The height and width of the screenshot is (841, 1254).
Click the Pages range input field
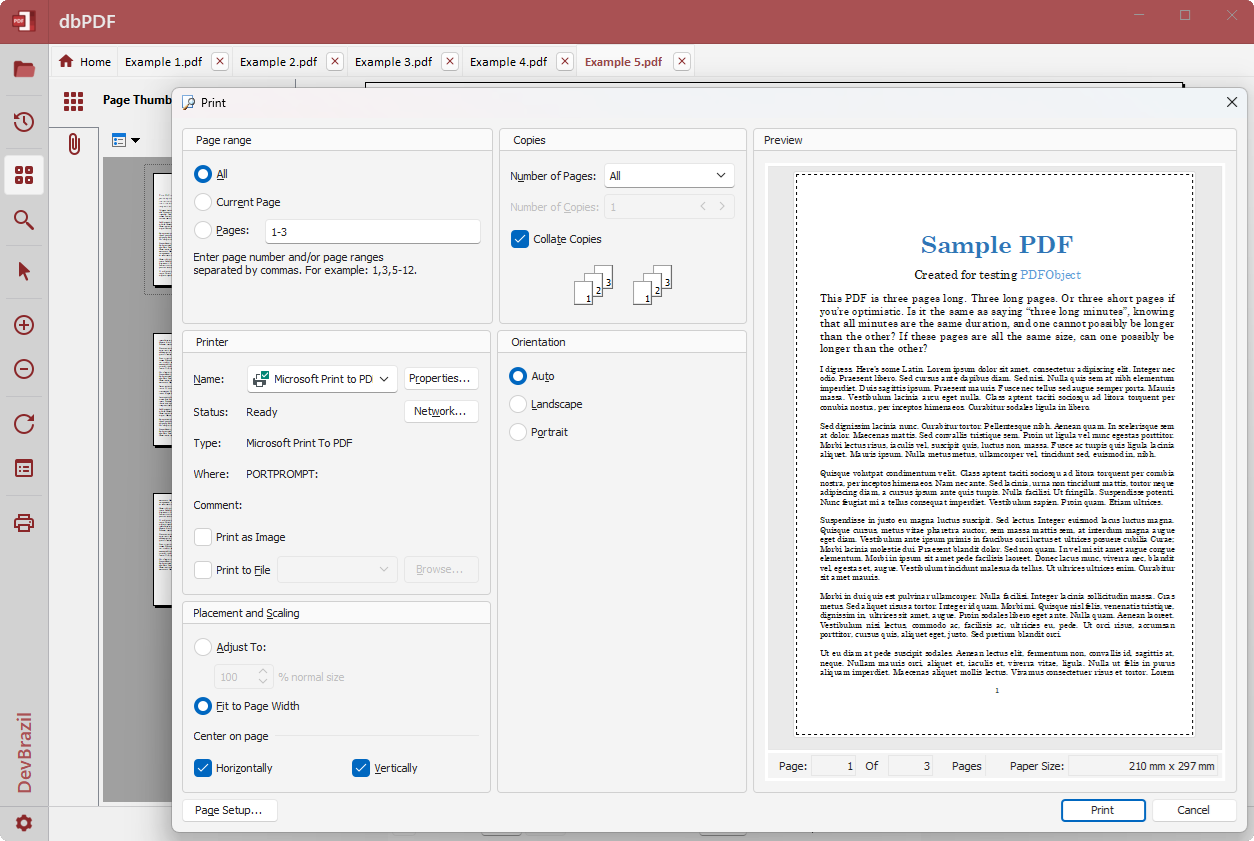pos(373,231)
